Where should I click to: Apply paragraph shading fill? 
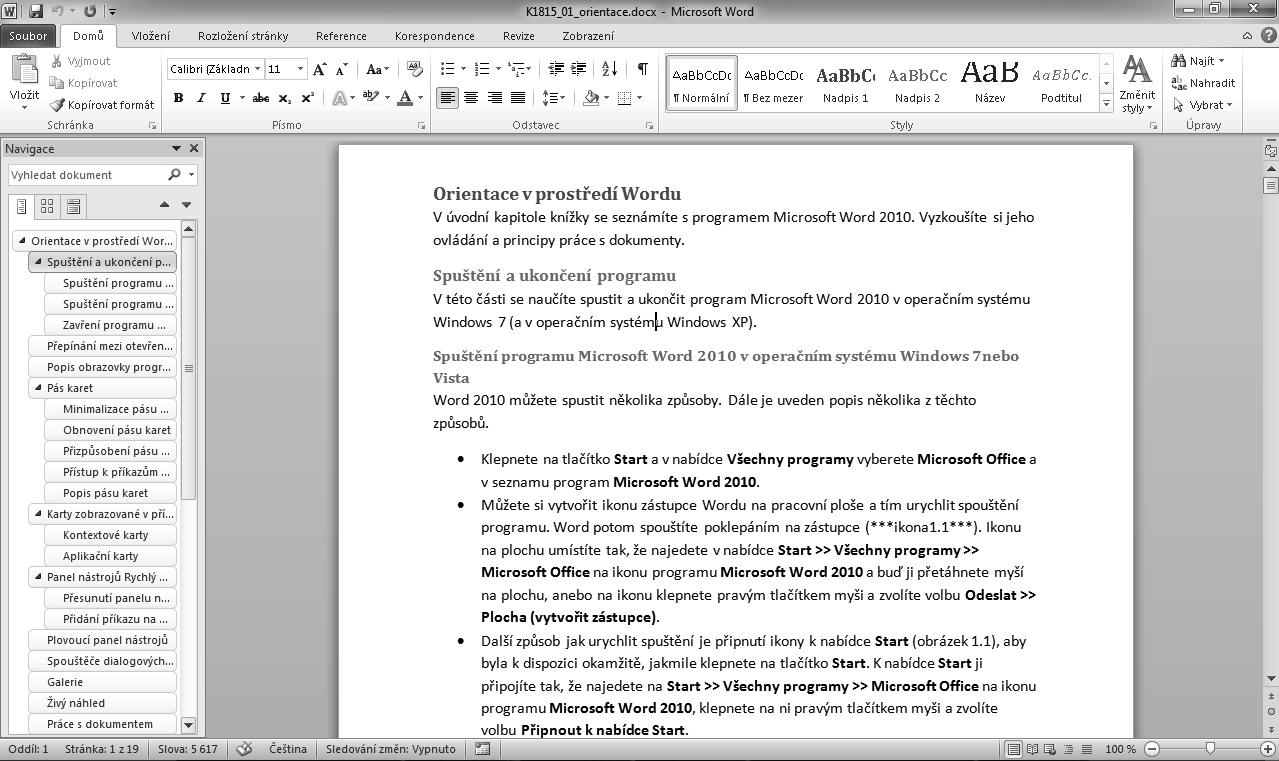591,98
